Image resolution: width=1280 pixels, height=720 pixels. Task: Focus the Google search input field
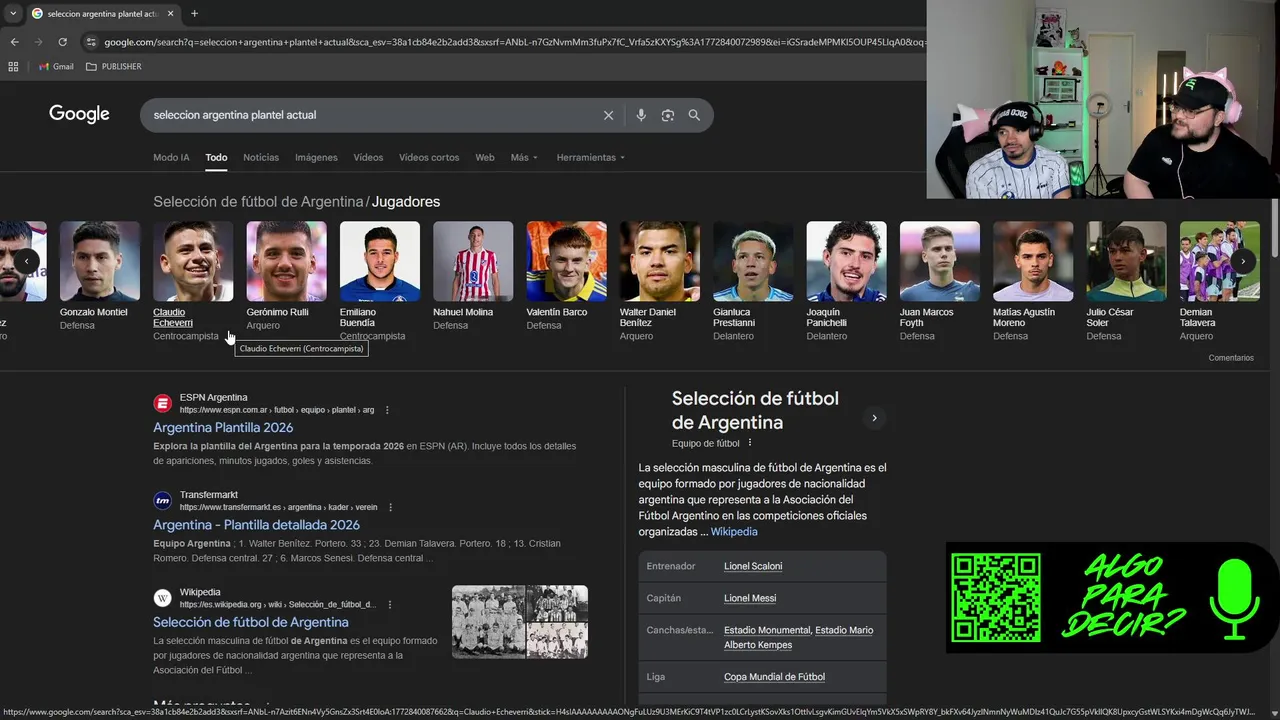pyautogui.click(x=372, y=115)
